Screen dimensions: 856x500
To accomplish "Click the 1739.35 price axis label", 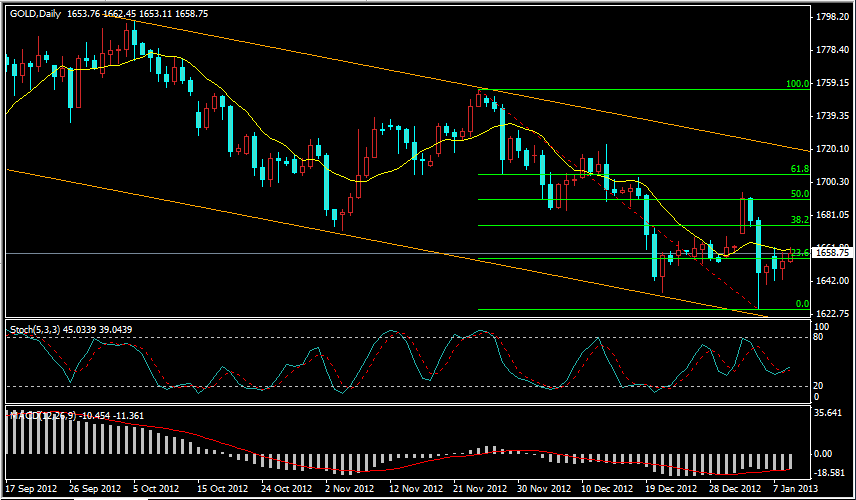I will 832,116.
